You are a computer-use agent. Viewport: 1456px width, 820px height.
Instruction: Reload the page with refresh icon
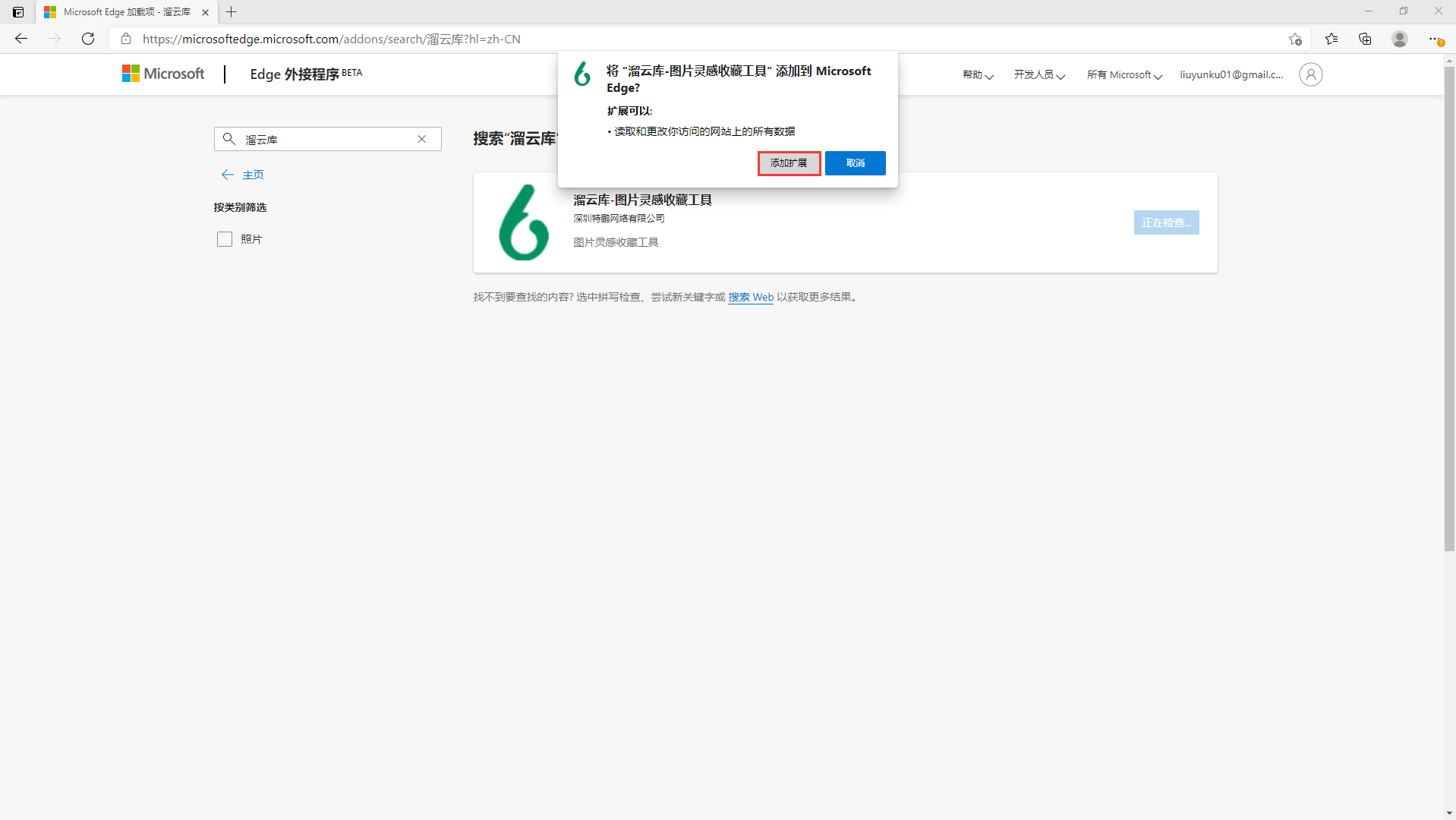[88, 39]
